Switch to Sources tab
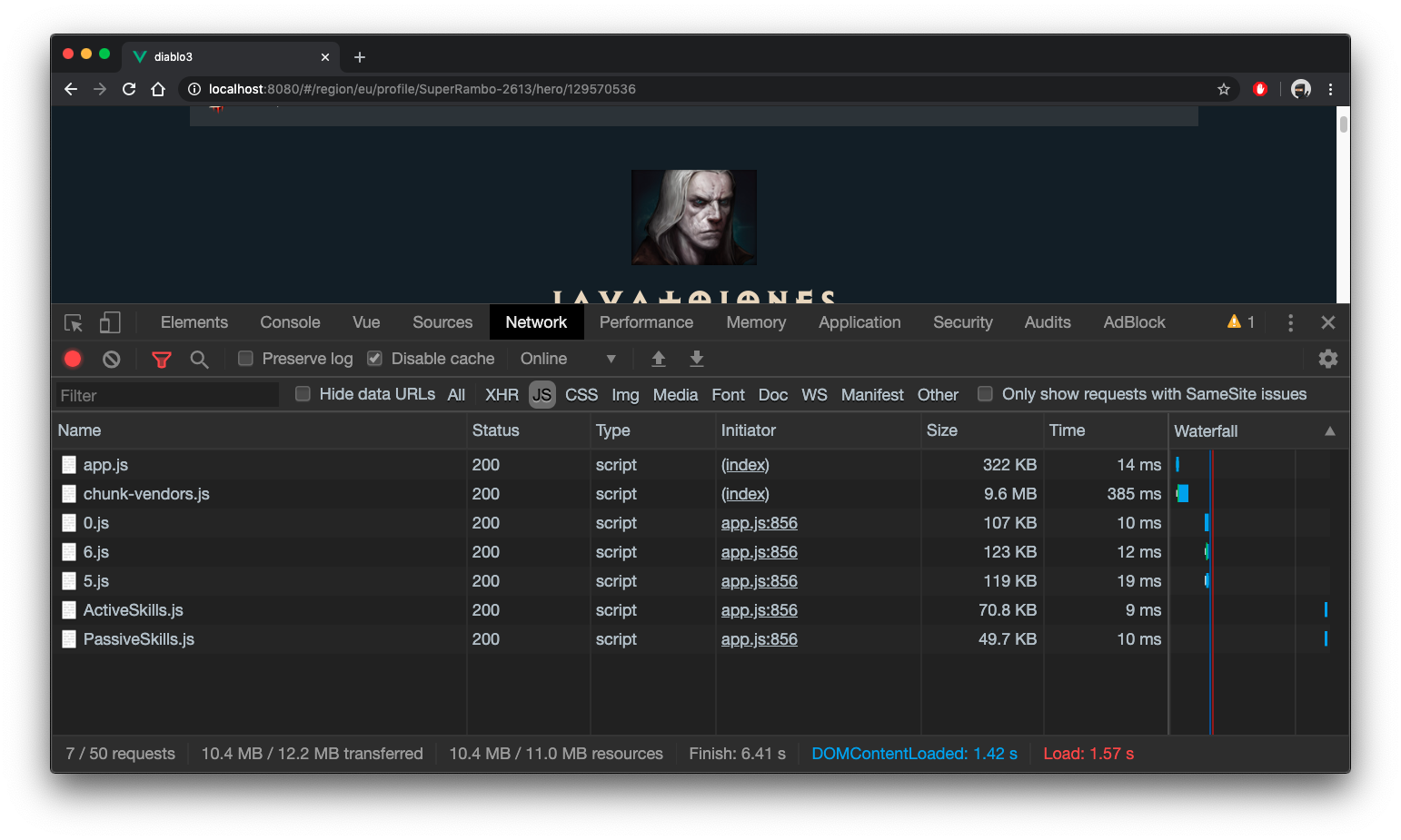The width and height of the screenshot is (1401, 840). pyautogui.click(x=442, y=322)
